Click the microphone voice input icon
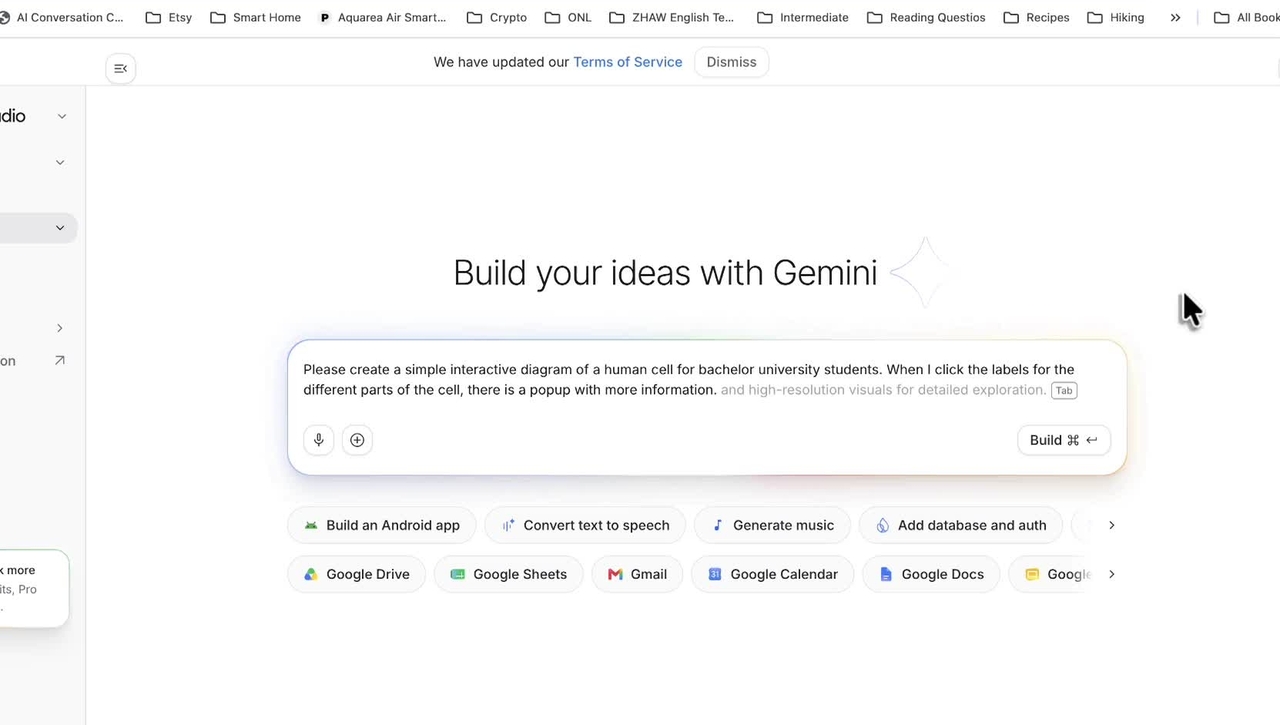 coord(318,440)
